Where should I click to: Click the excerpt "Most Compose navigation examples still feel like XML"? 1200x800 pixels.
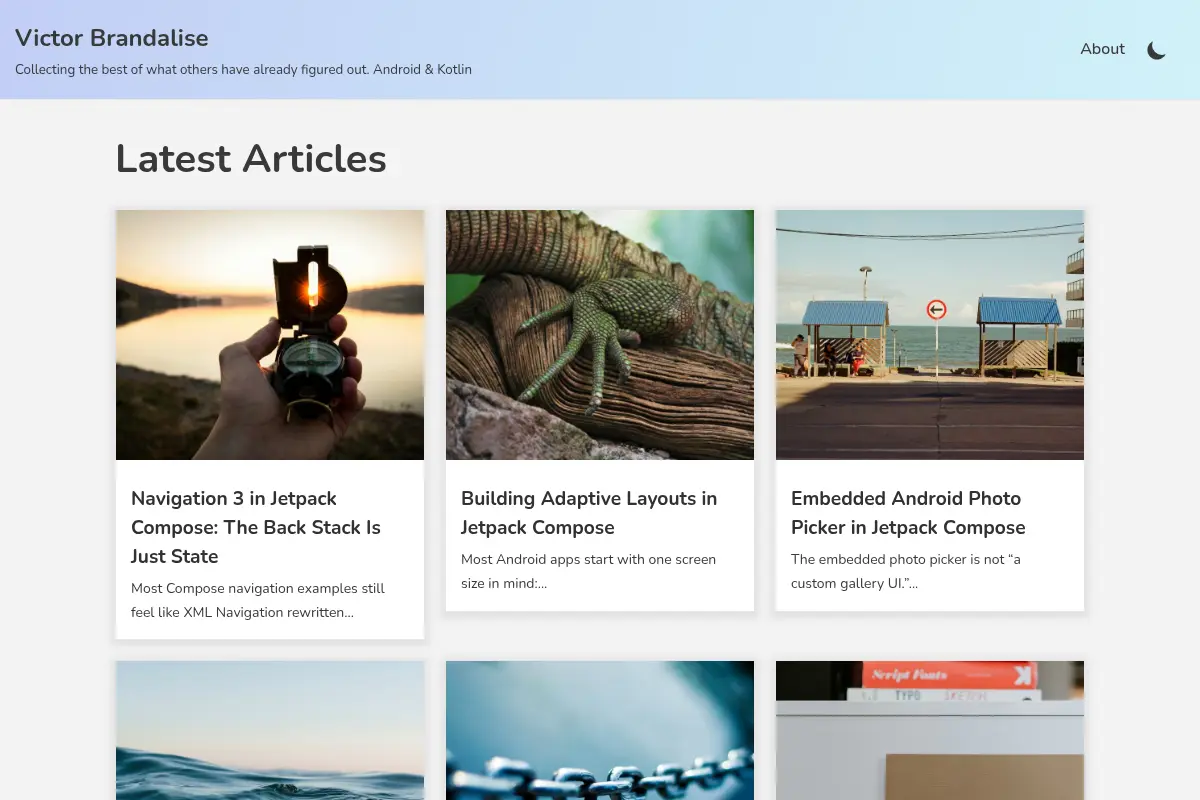(x=258, y=600)
